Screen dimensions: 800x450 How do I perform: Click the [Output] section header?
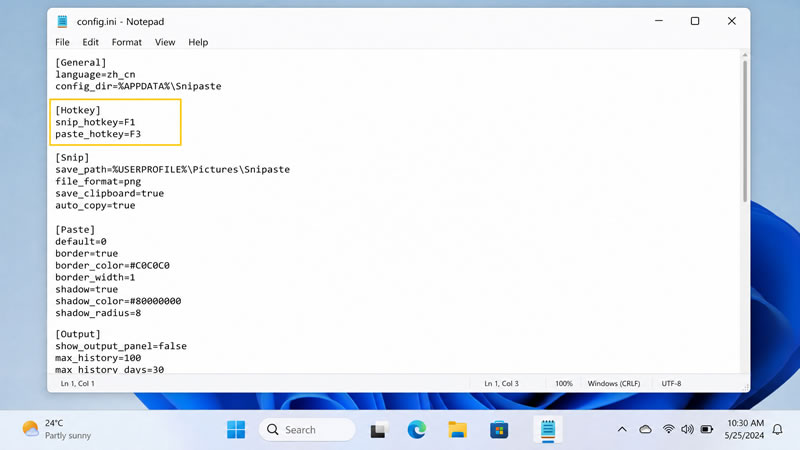[x=78, y=334]
